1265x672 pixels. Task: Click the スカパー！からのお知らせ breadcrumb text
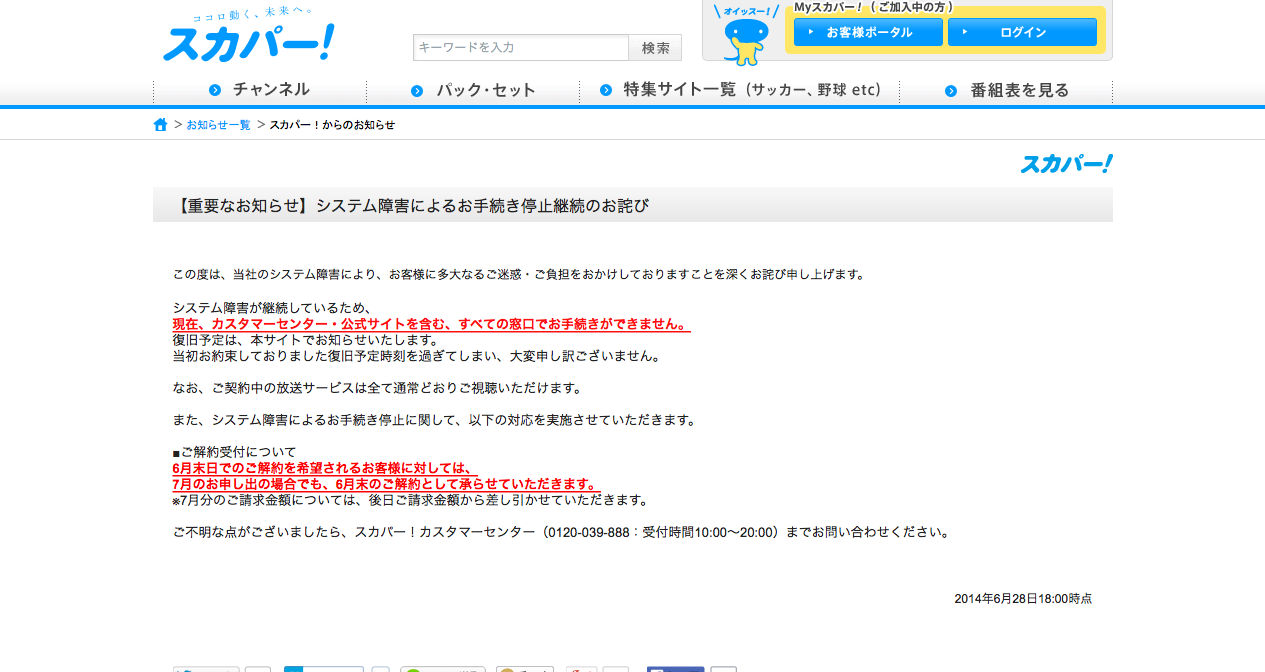point(332,125)
